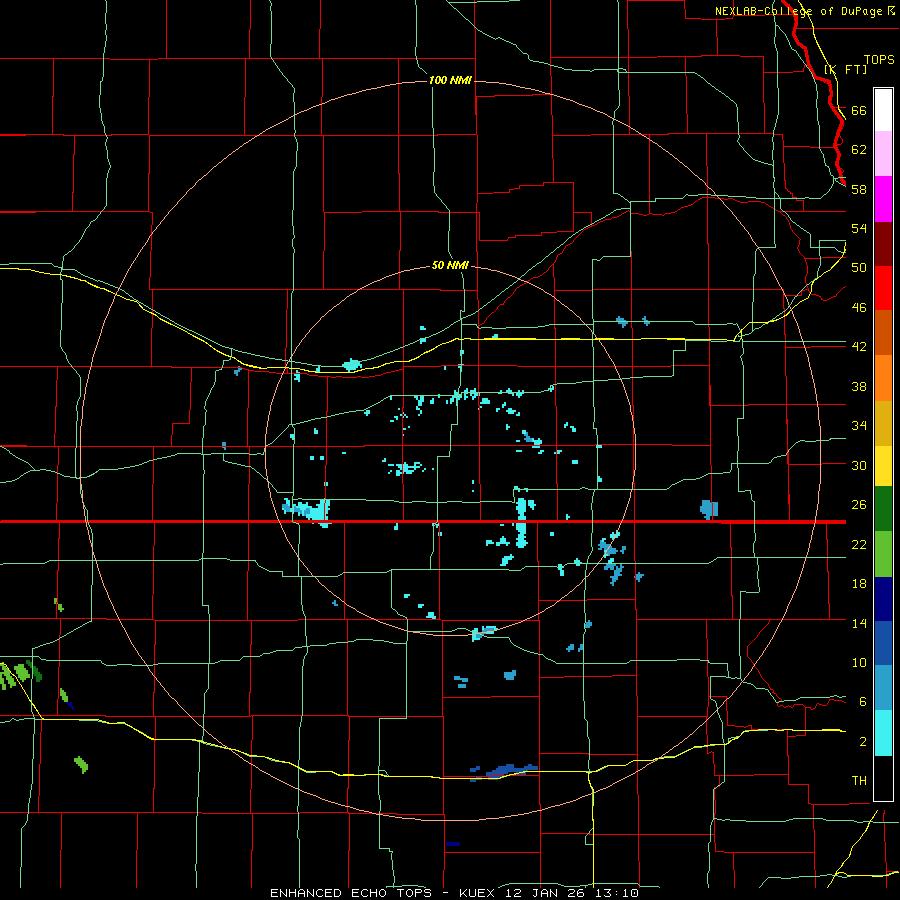Pick the yellow legend swatch
900x900 pixels.
point(883,467)
